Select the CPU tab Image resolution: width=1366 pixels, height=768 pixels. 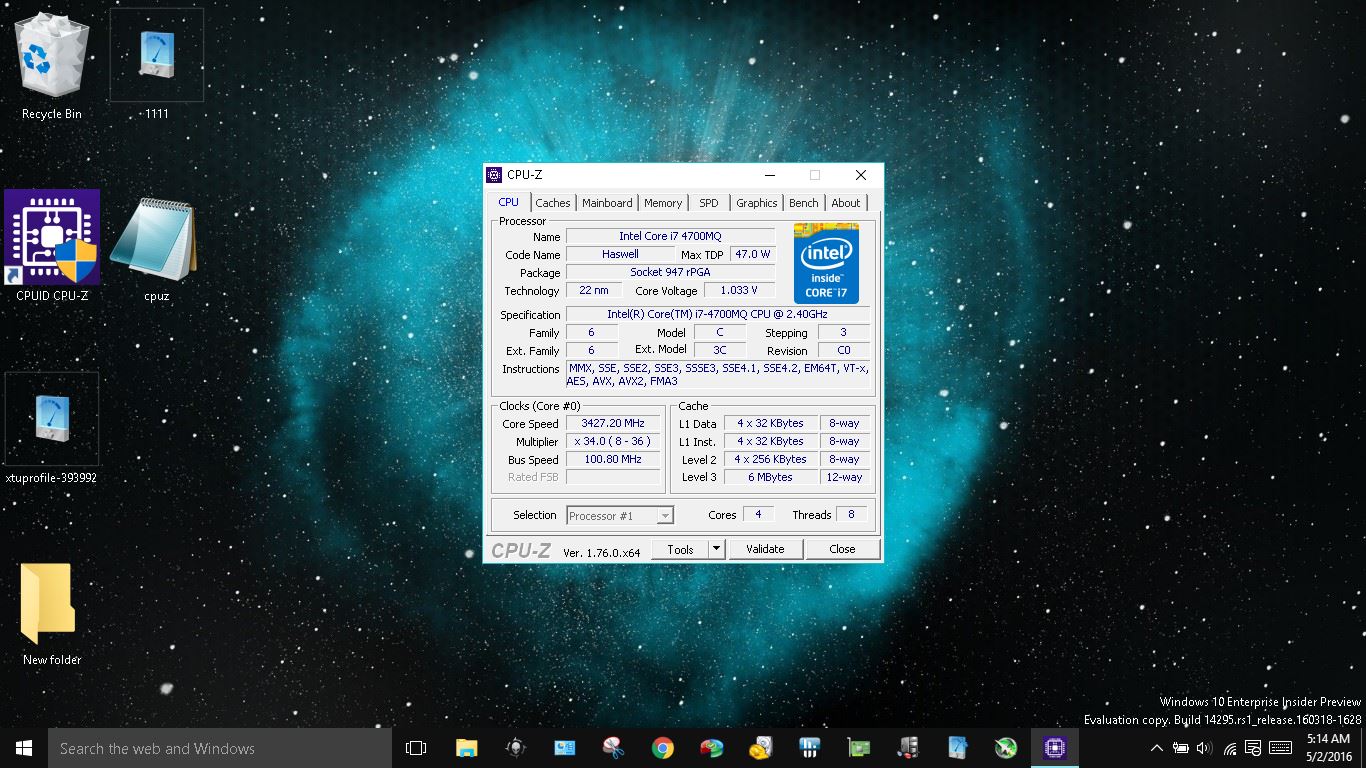[x=509, y=202]
